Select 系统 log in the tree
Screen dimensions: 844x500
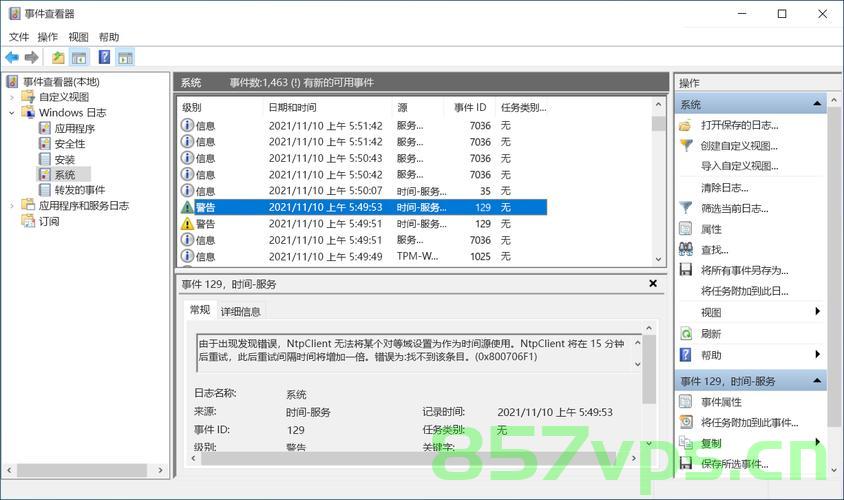65,175
